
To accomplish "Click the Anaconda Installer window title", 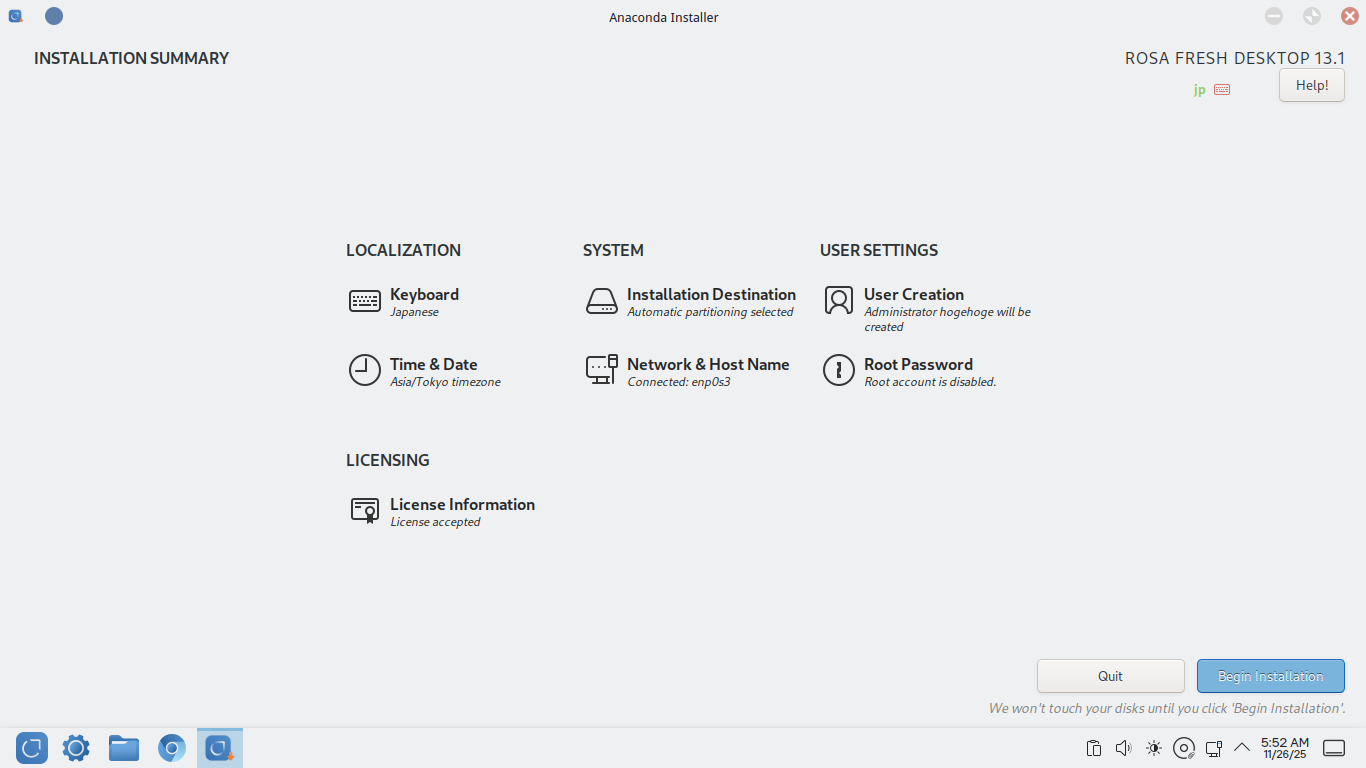I will click(664, 17).
